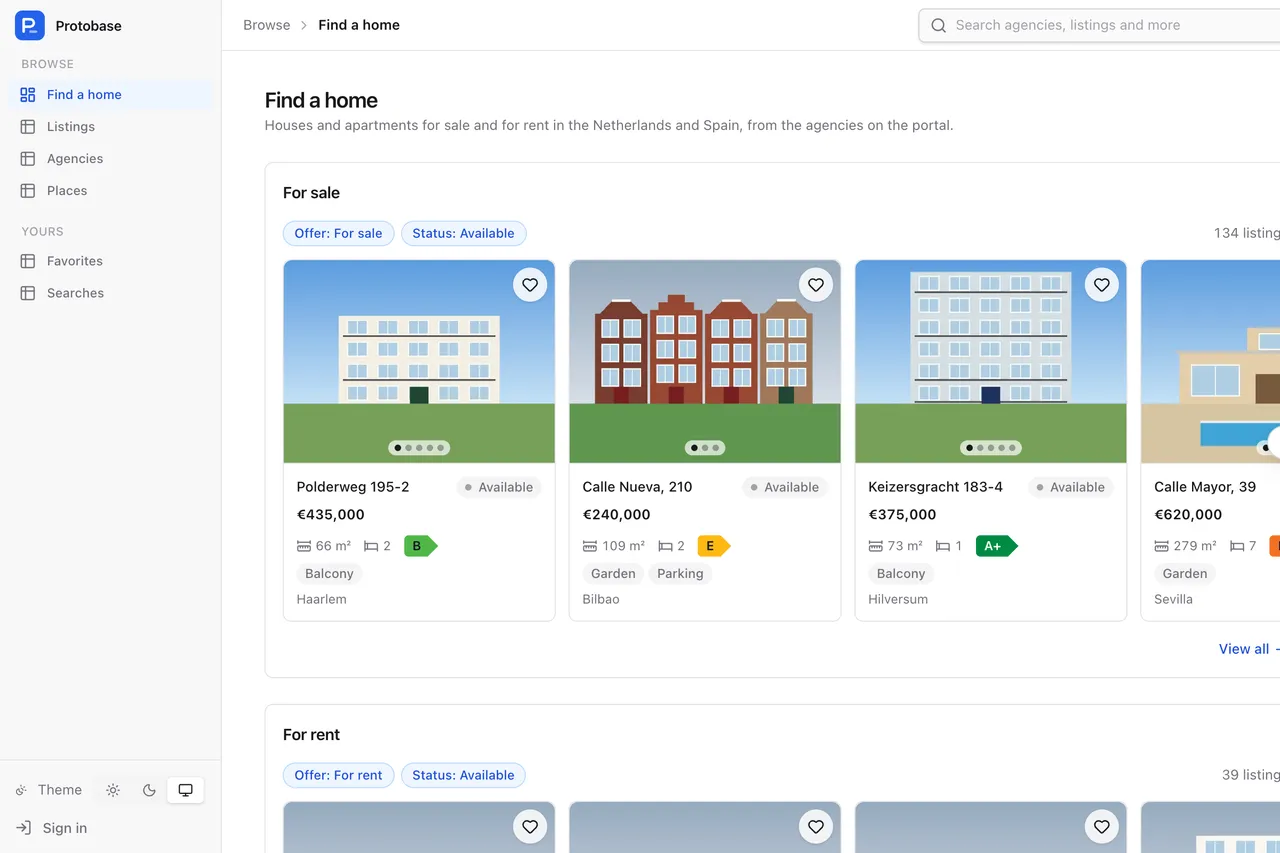Open the Polderweg 195-2 building photo
This screenshot has width=1280, height=853.
tap(419, 362)
